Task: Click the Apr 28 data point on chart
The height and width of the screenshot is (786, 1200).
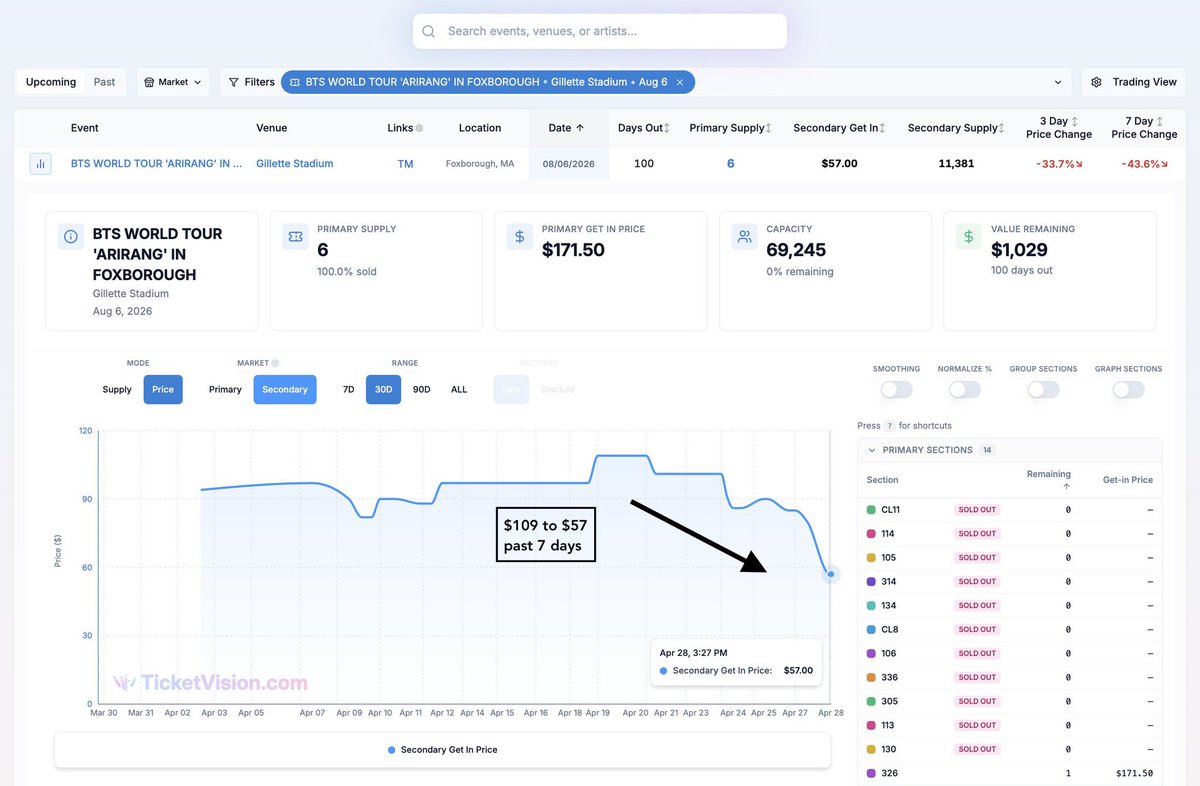Action: coord(831,574)
